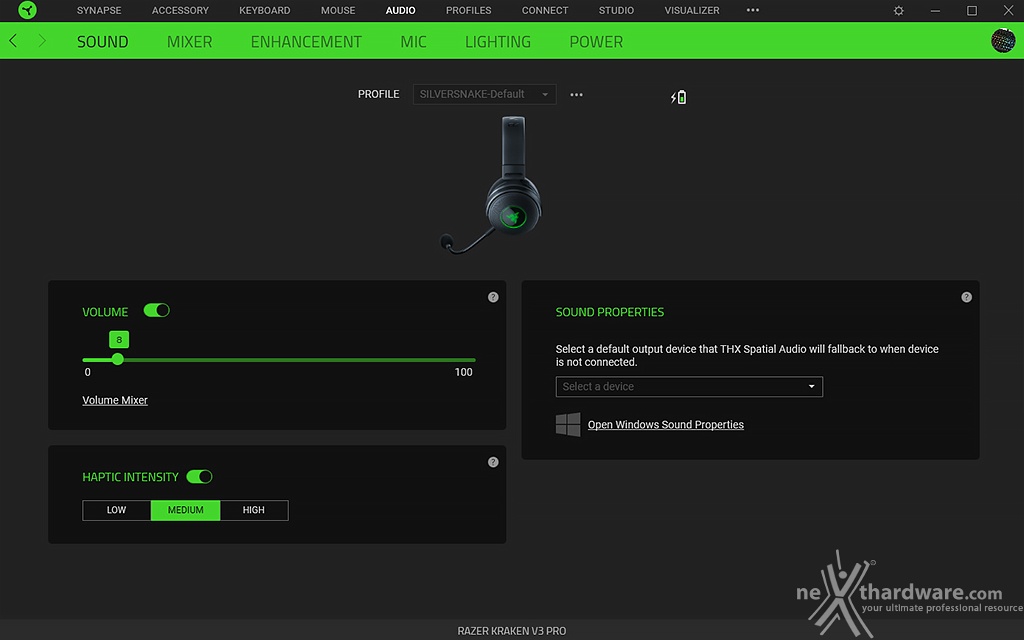This screenshot has width=1024, height=640.
Task: Open Windows Sound Properties link
Action: [x=665, y=424]
